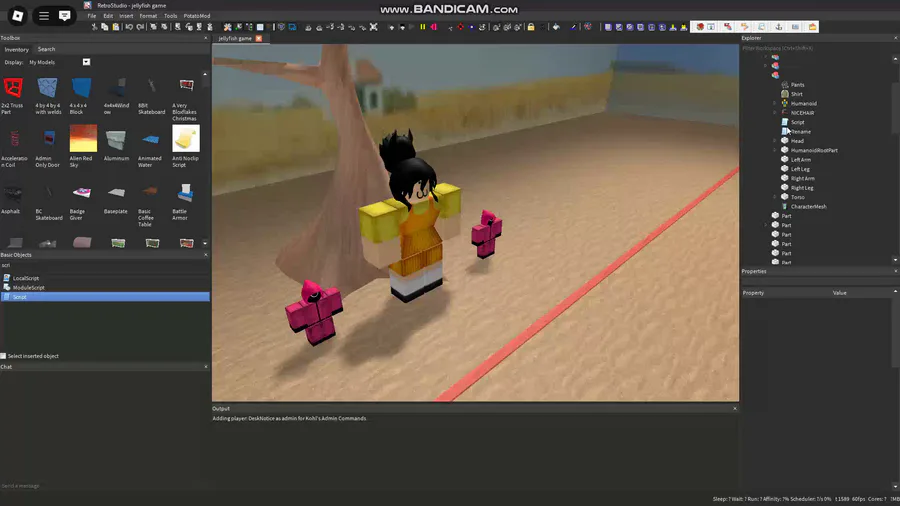
Task: Click the yellow padlock Lock tool icon
Action: pyautogui.click(x=531, y=27)
